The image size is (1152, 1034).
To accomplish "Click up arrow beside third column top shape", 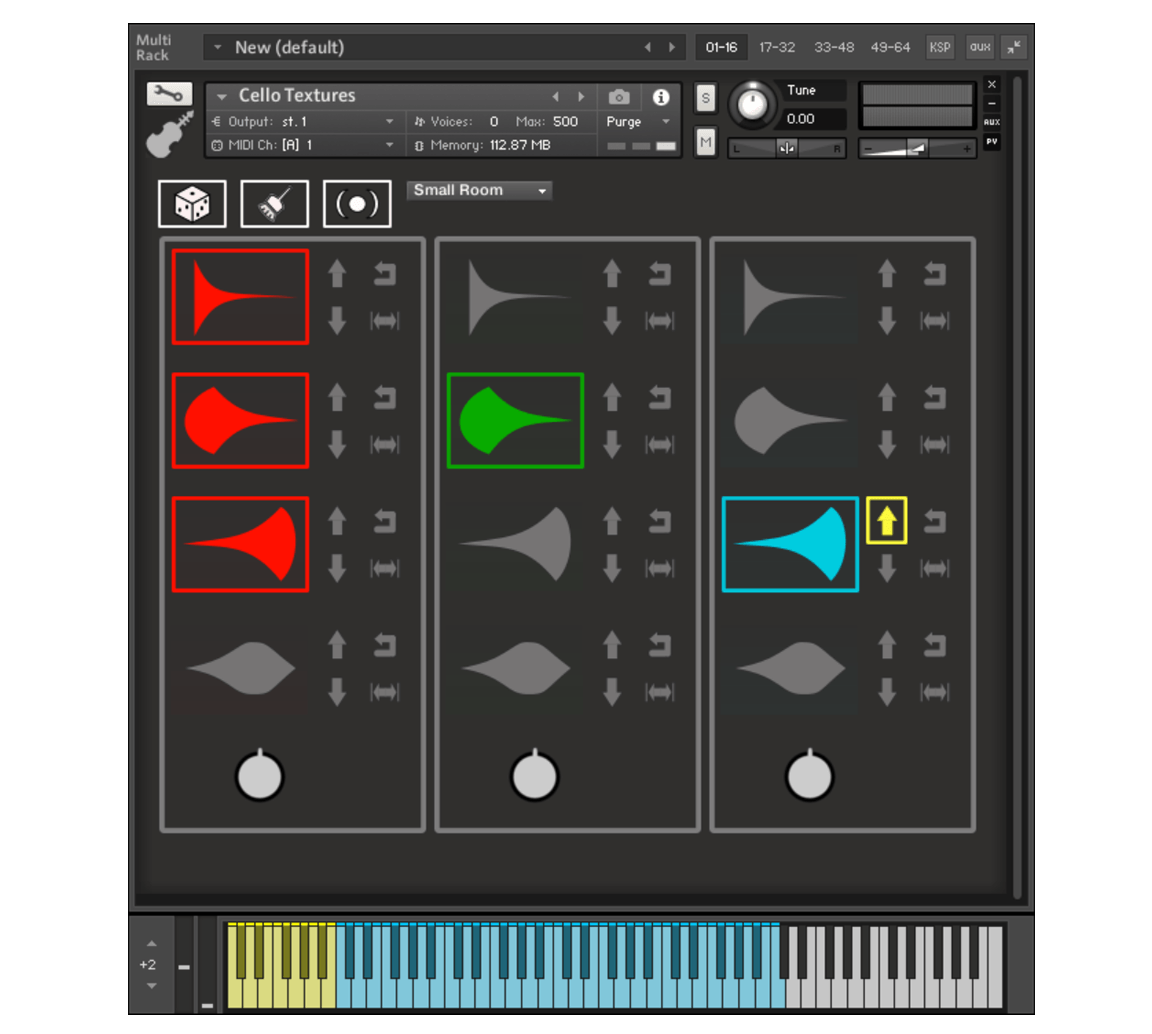I will [887, 273].
